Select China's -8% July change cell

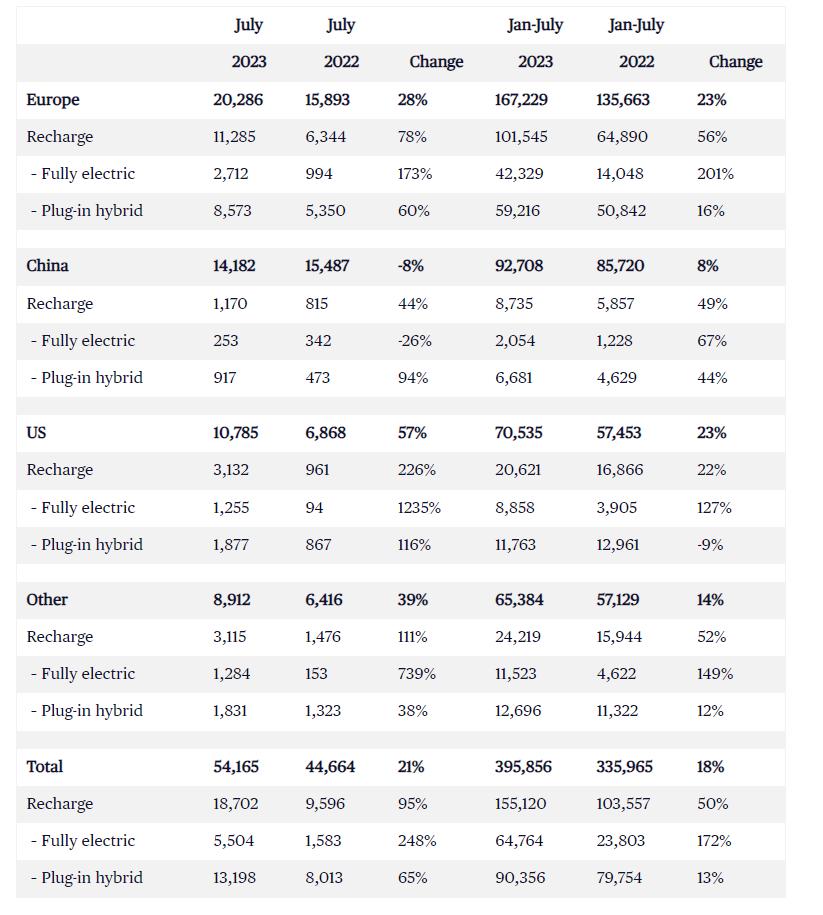pos(411,266)
